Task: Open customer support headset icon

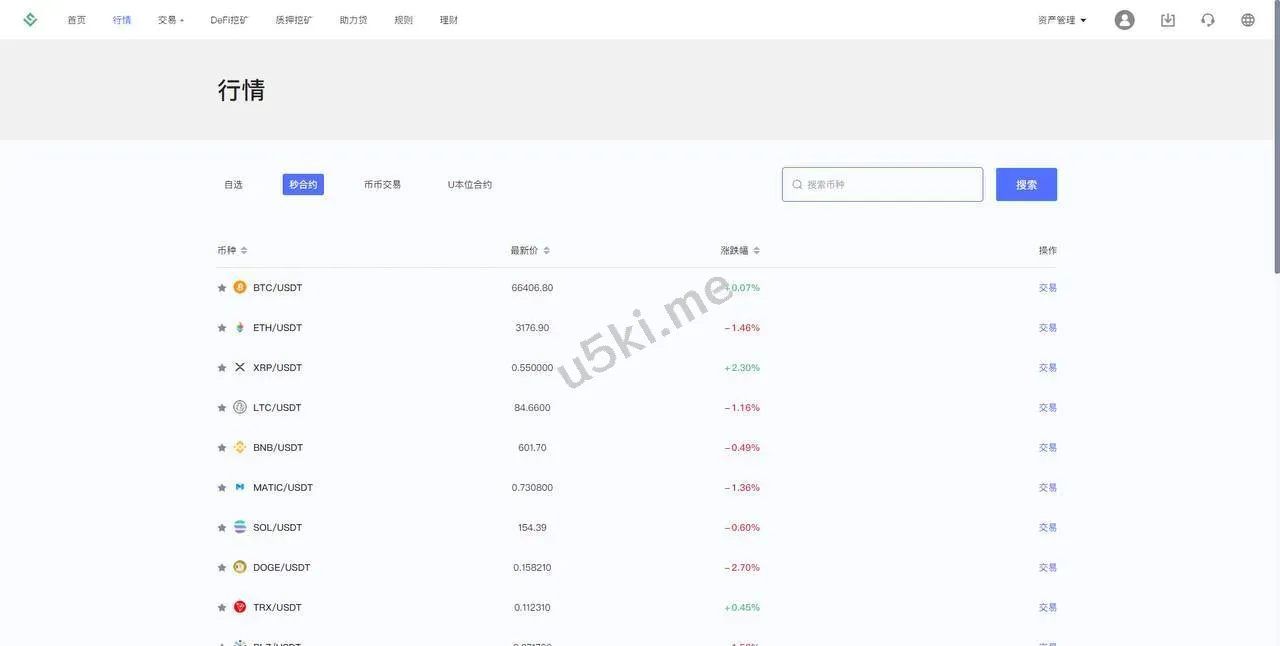Action: (x=1207, y=20)
